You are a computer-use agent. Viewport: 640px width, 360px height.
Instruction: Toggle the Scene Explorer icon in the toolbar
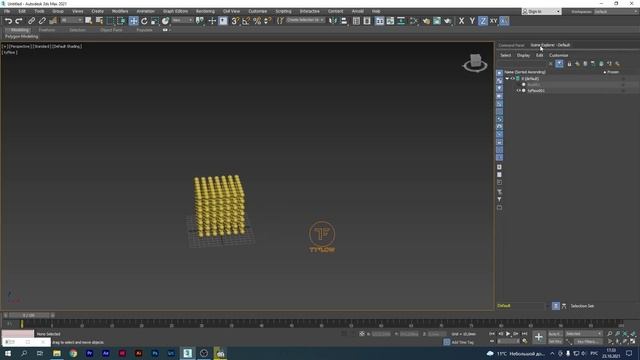click(x=356, y=21)
